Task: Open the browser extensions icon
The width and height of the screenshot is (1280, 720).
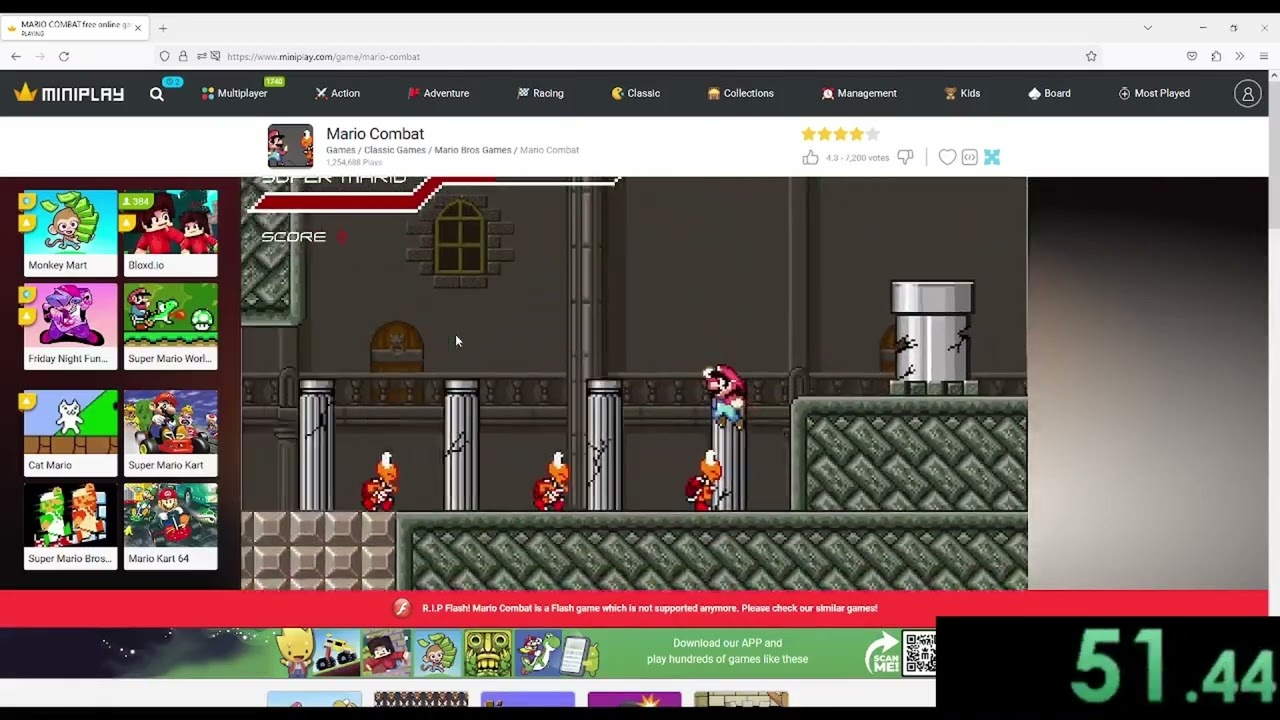Action: point(1216,56)
